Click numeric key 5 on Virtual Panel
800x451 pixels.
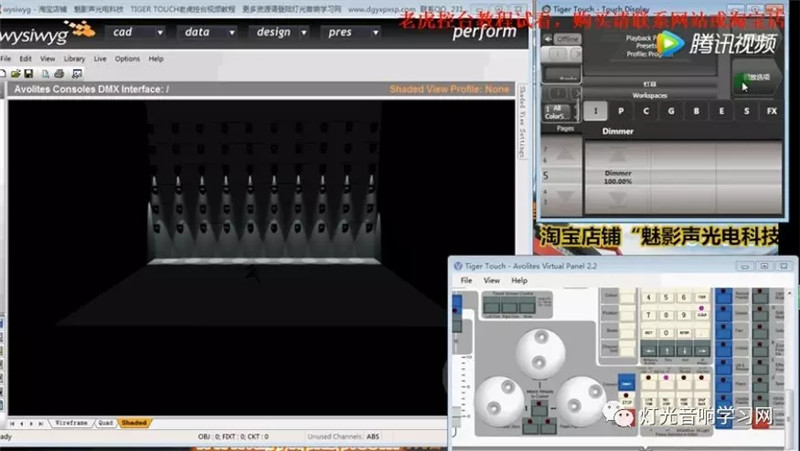(x=666, y=297)
